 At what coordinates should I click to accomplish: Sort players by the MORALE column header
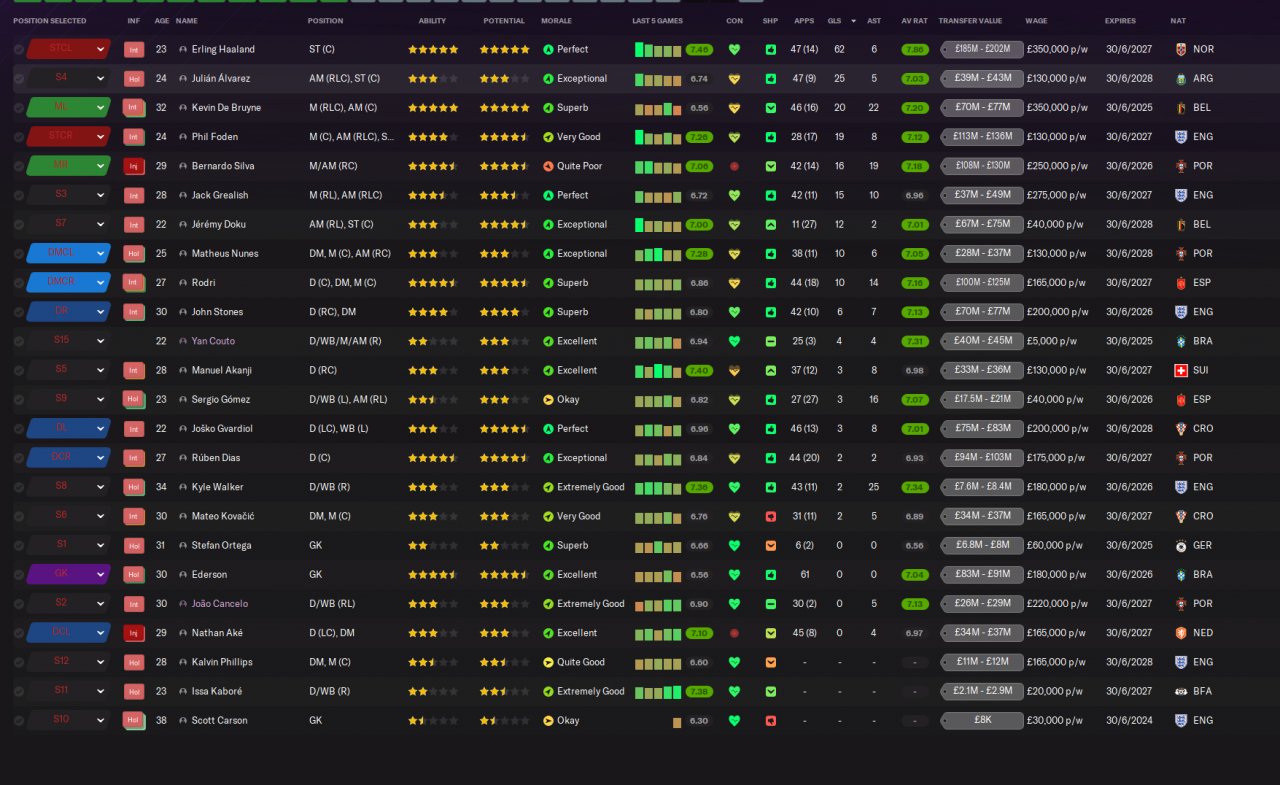(557, 21)
